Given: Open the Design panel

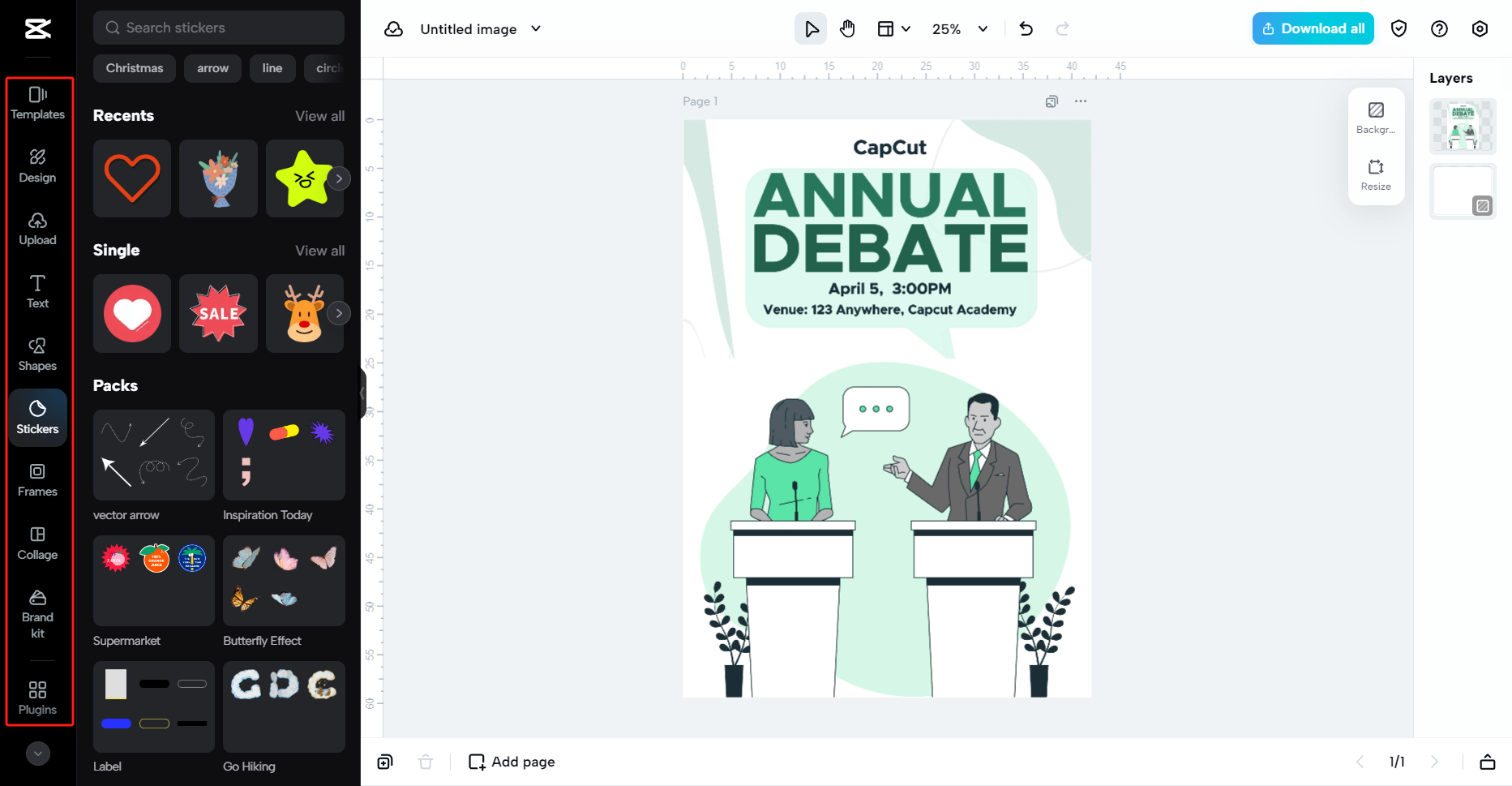Looking at the screenshot, I should click(37, 166).
